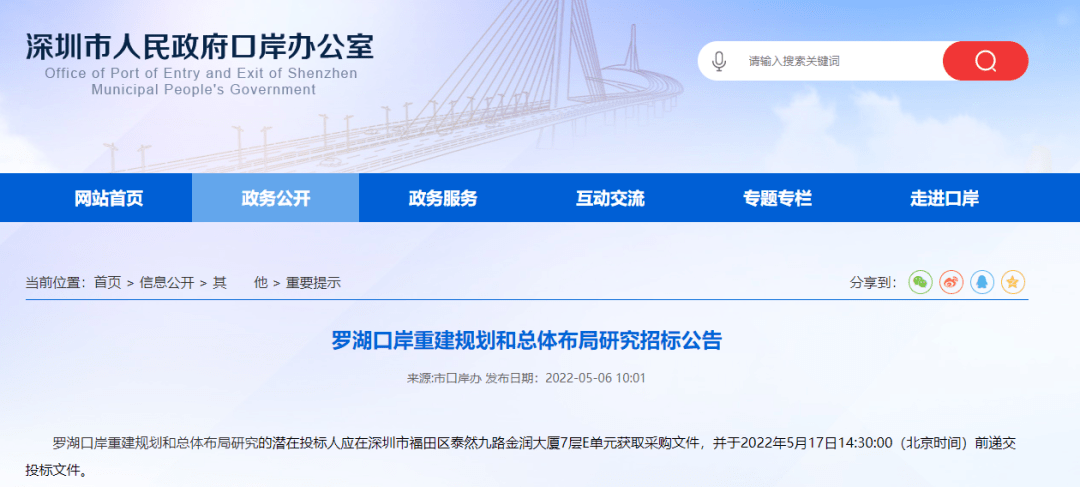
Task: Open the 政务服务 navigation tab
Action: 443,198
